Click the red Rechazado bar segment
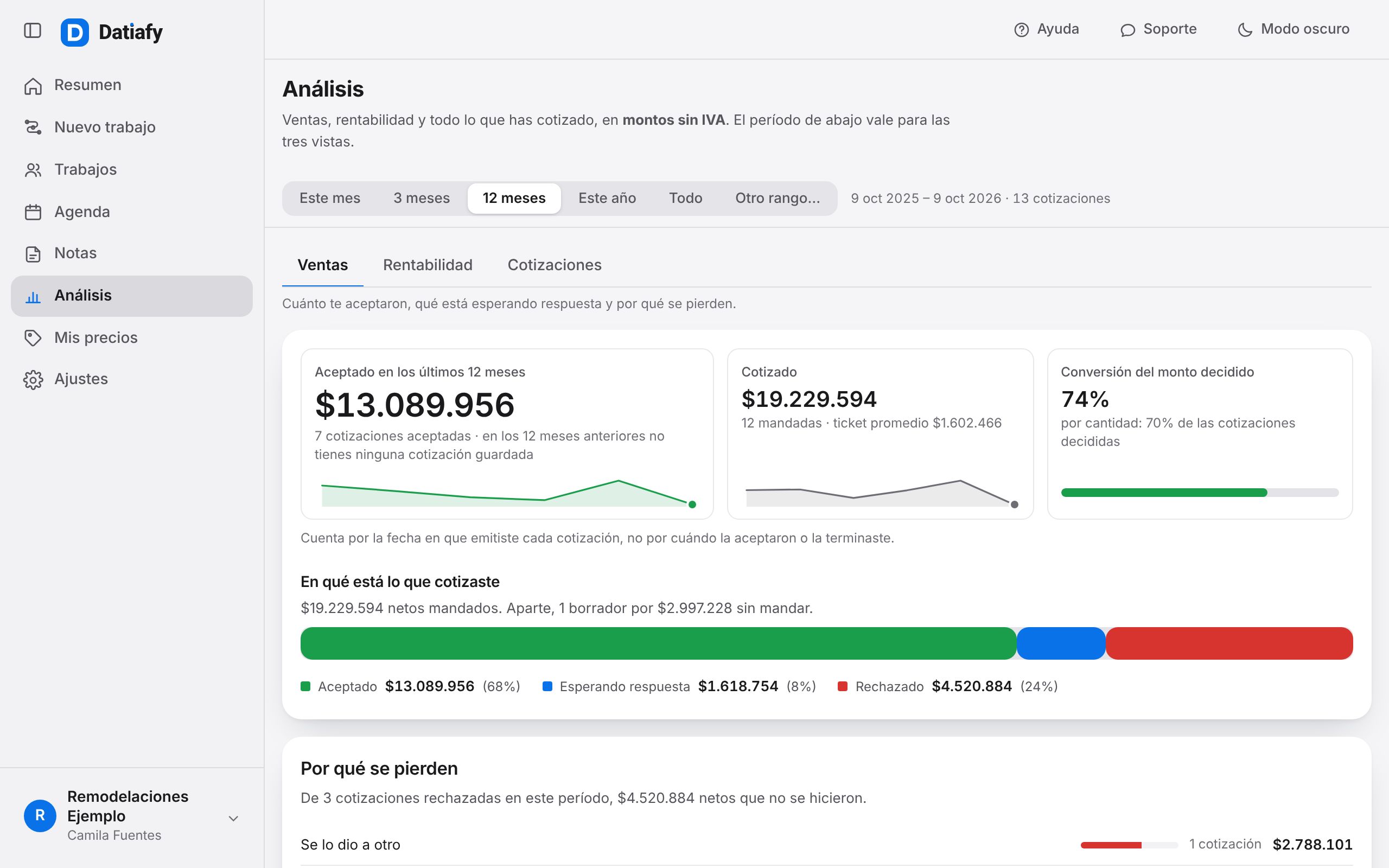Image resolution: width=1389 pixels, height=868 pixels. click(x=1229, y=643)
